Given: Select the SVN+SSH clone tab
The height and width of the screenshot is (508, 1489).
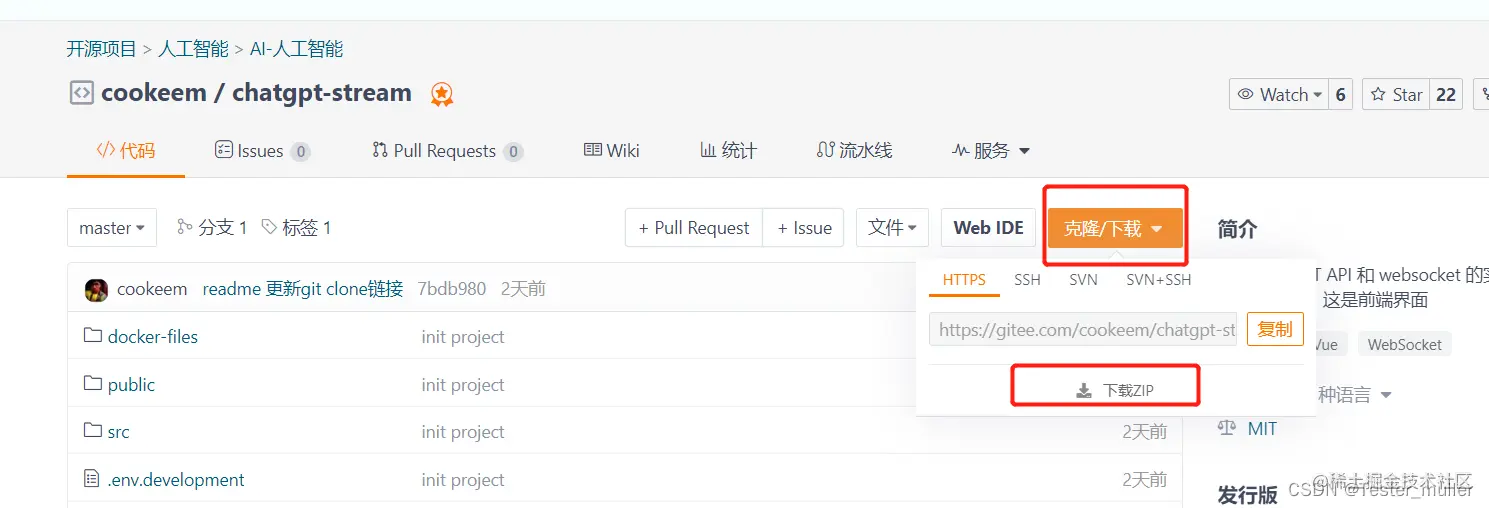Looking at the screenshot, I should [x=1159, y=280].
